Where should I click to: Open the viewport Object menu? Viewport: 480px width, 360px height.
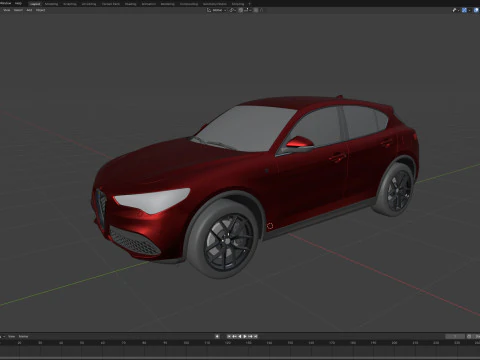[40, 10]
